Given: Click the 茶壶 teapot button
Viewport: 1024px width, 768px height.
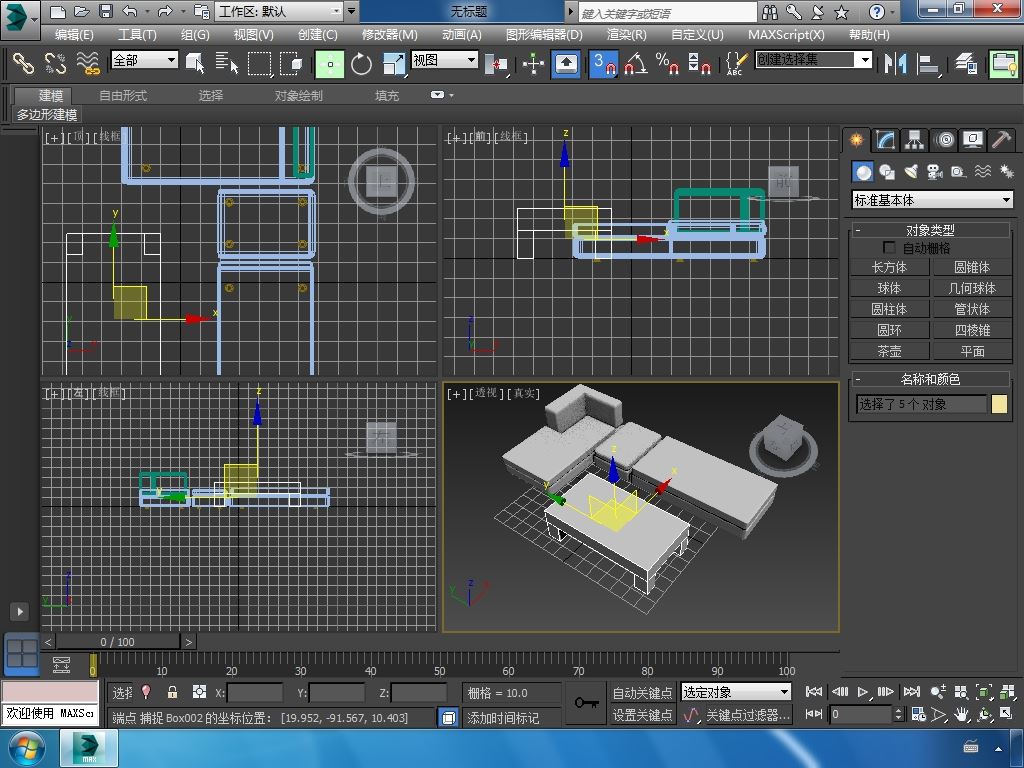Looking at the screenshot, I should pyautogui.click(x=889, y=351).
